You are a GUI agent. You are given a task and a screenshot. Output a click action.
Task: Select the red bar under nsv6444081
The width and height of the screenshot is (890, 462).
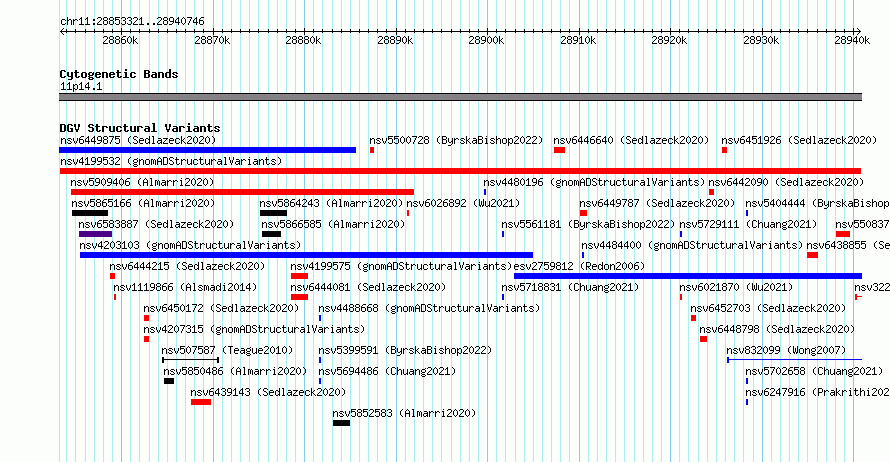[300, 297]
